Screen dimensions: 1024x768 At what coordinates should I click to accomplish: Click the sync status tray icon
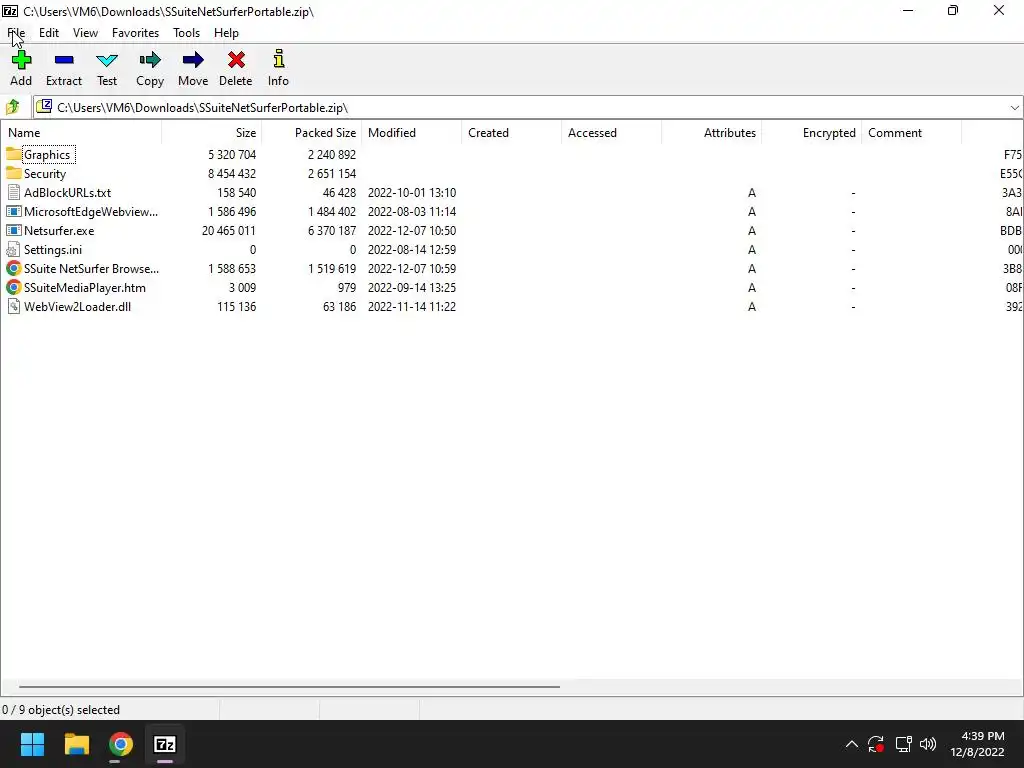876,744
